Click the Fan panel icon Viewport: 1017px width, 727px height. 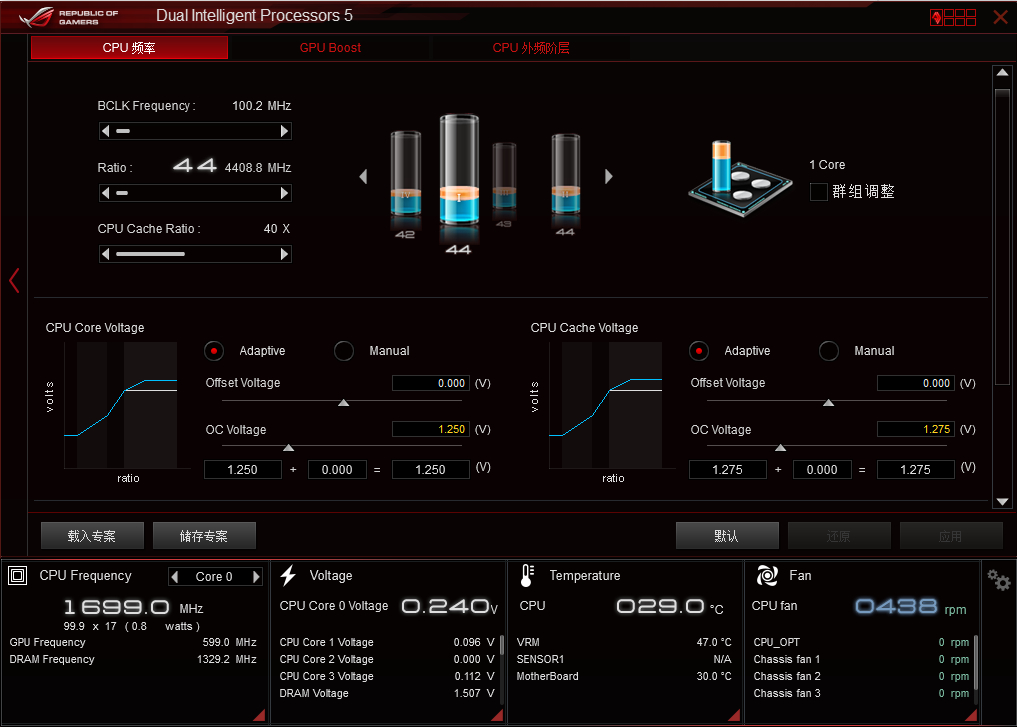tap(767, 575)
